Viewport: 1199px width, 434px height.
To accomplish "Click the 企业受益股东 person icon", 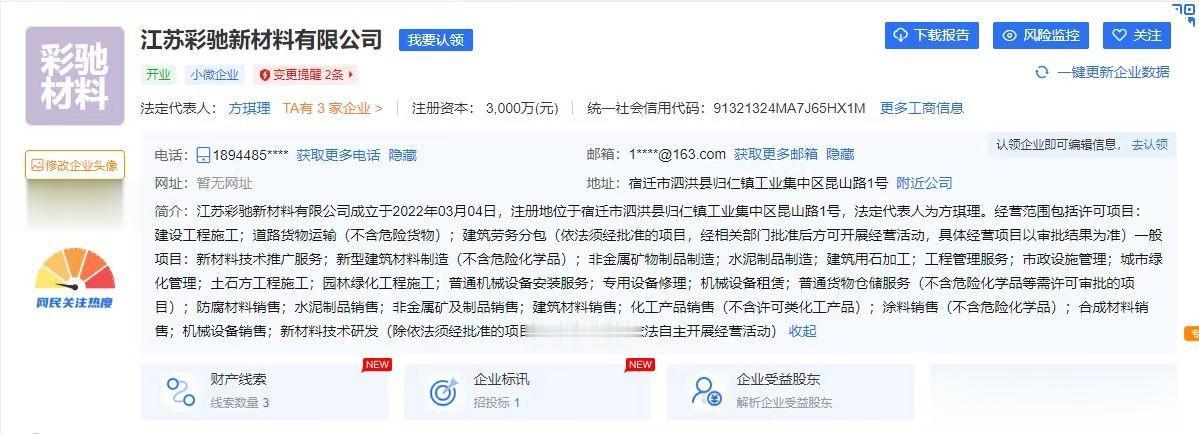I will (706, 391).
